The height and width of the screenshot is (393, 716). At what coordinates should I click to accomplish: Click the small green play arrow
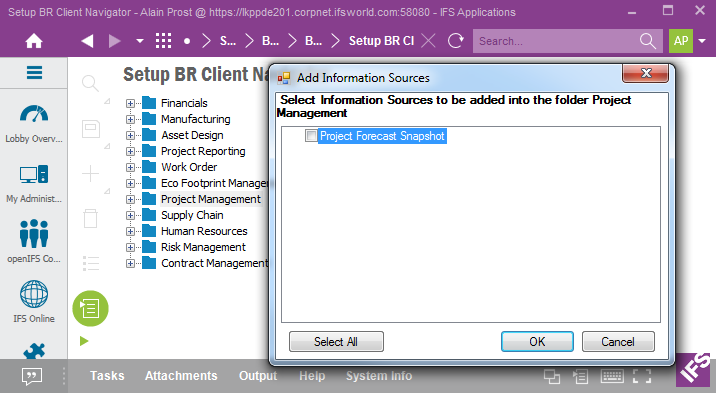tap(84, 341)
